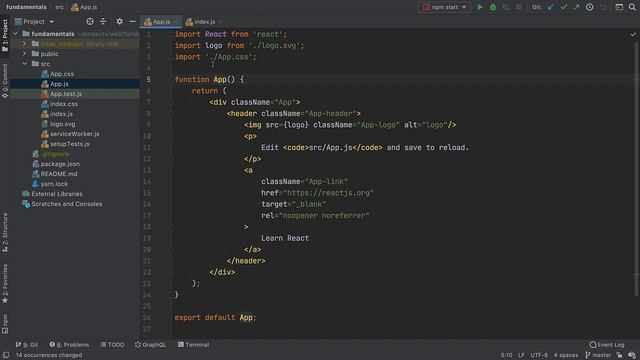The height and width of the screenshot is (360, 640).
Task: Run the npm start configuration
Action: pyautogui.click(x=480, y=7)
